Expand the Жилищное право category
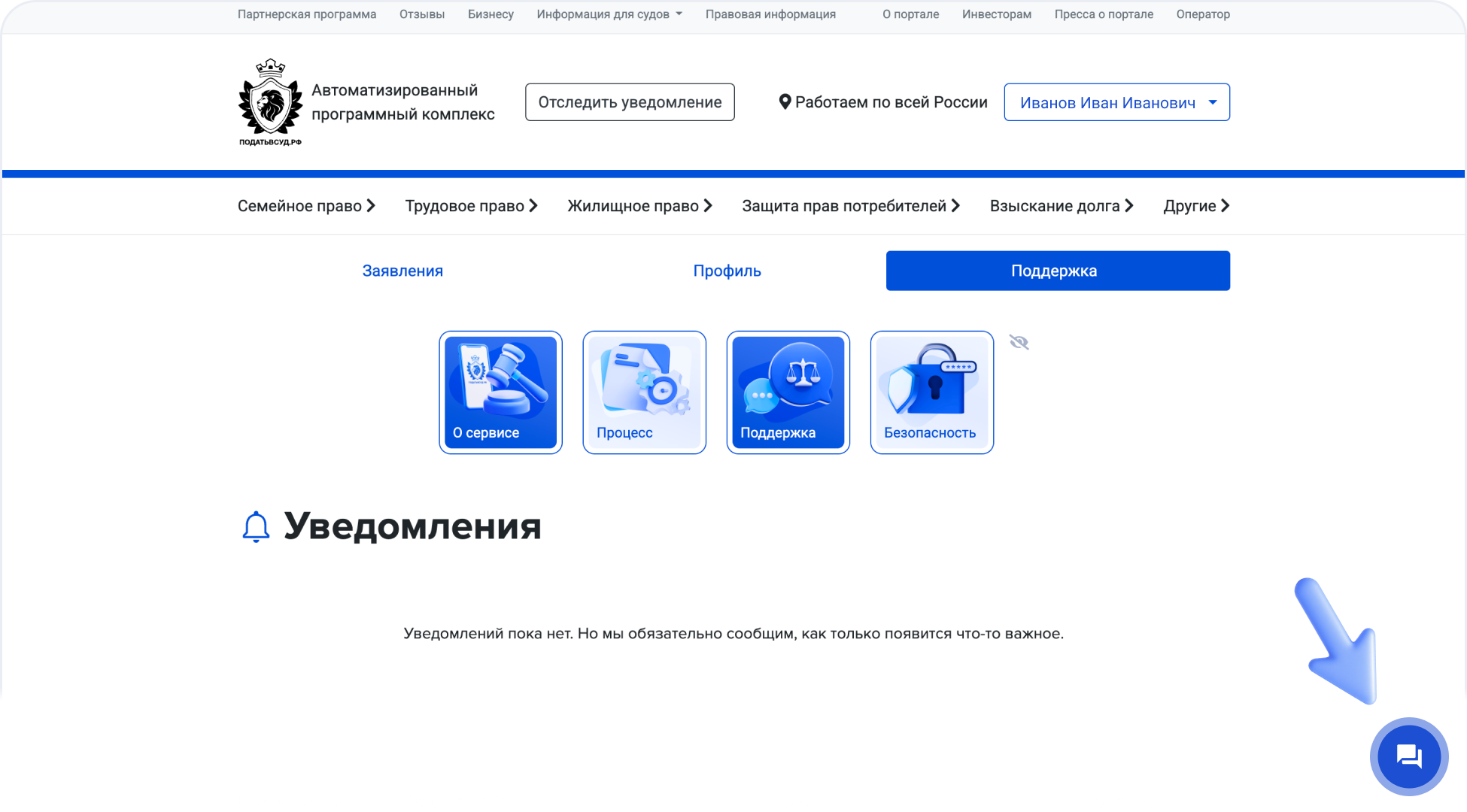Viewport: 1467px width, 812px height. (640, 206)
